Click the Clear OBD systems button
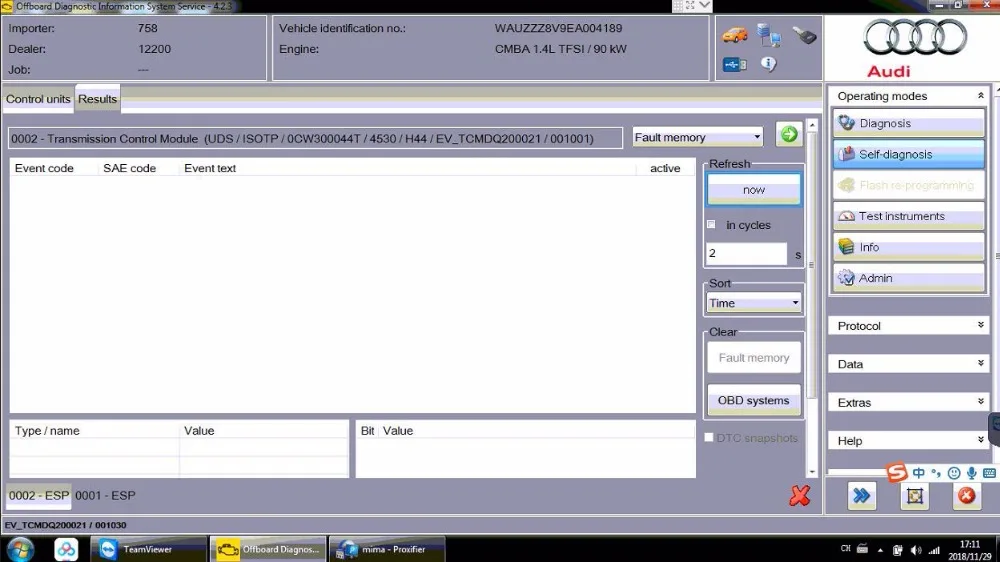 tap(754, 401)
